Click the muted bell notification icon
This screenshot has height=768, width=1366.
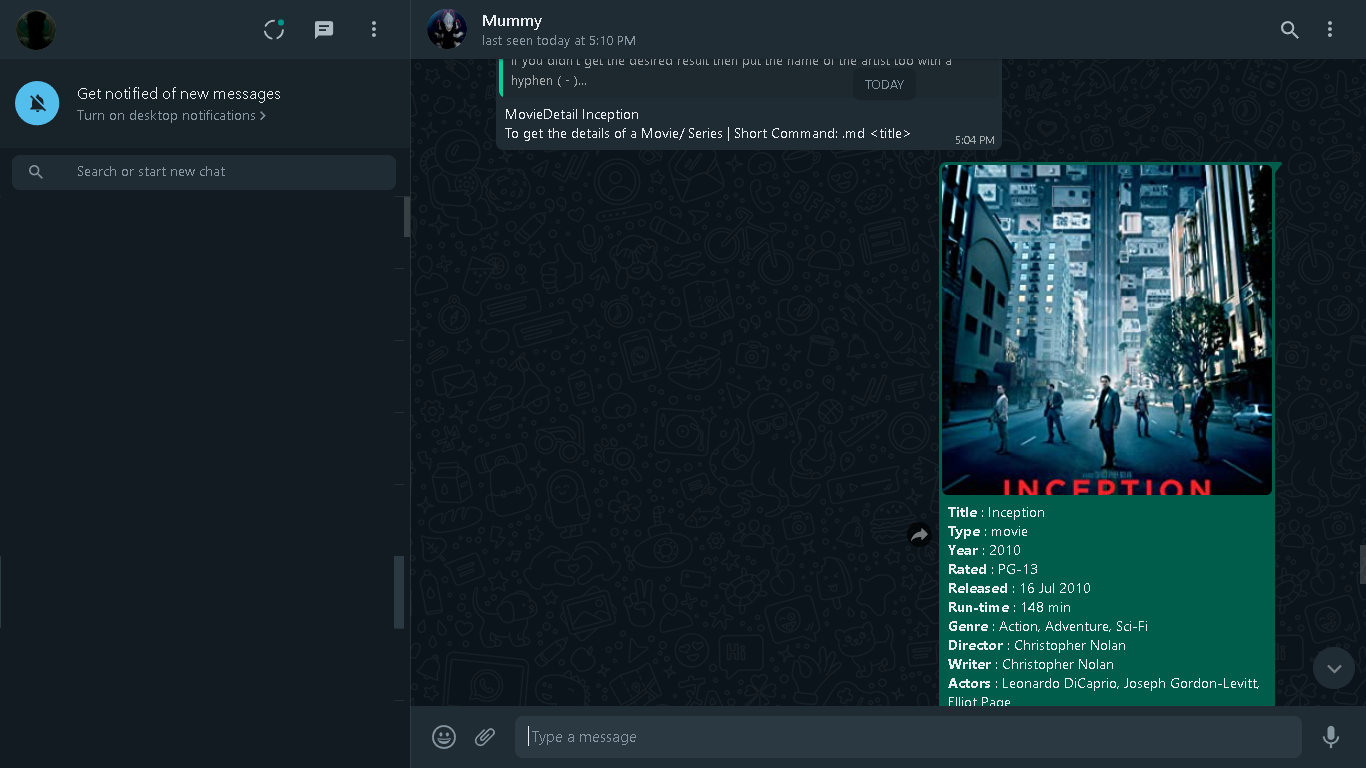point(37,103)
